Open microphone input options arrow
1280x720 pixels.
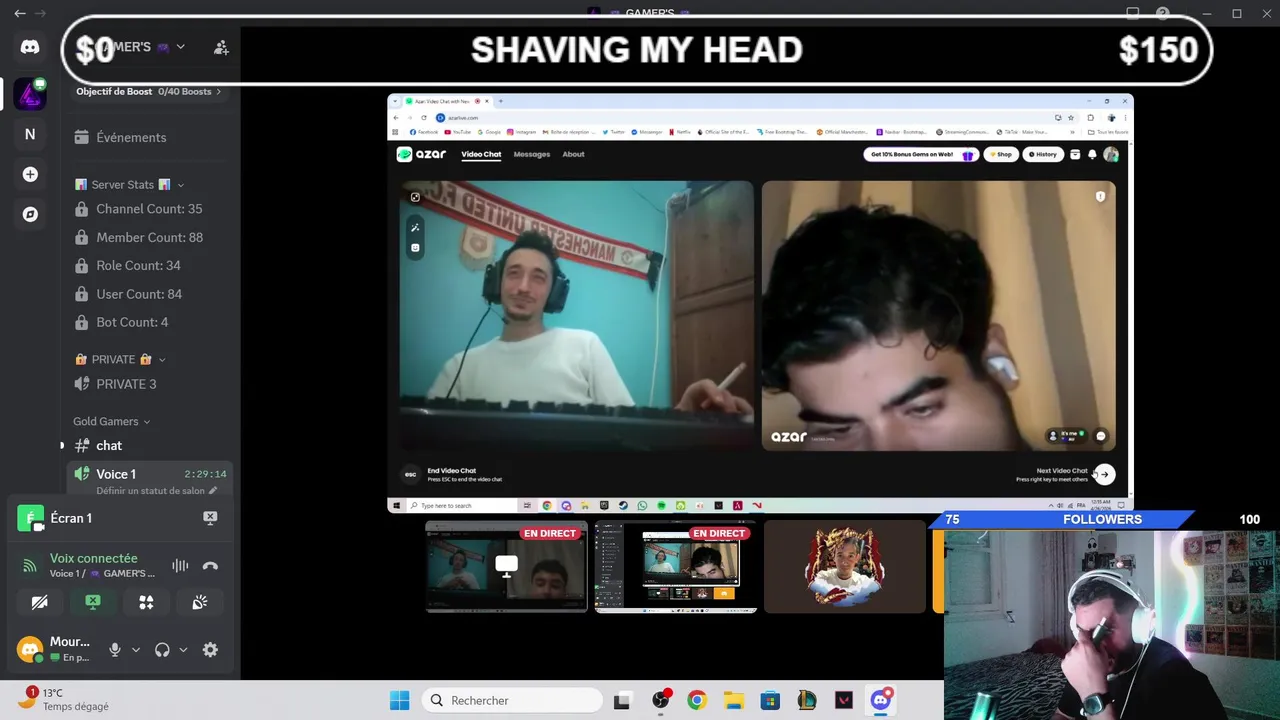(136, 649)
